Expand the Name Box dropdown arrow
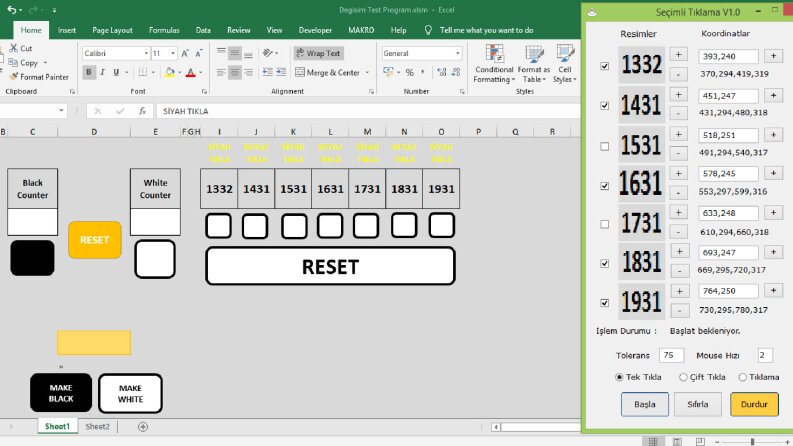 (x=61, y=111)
